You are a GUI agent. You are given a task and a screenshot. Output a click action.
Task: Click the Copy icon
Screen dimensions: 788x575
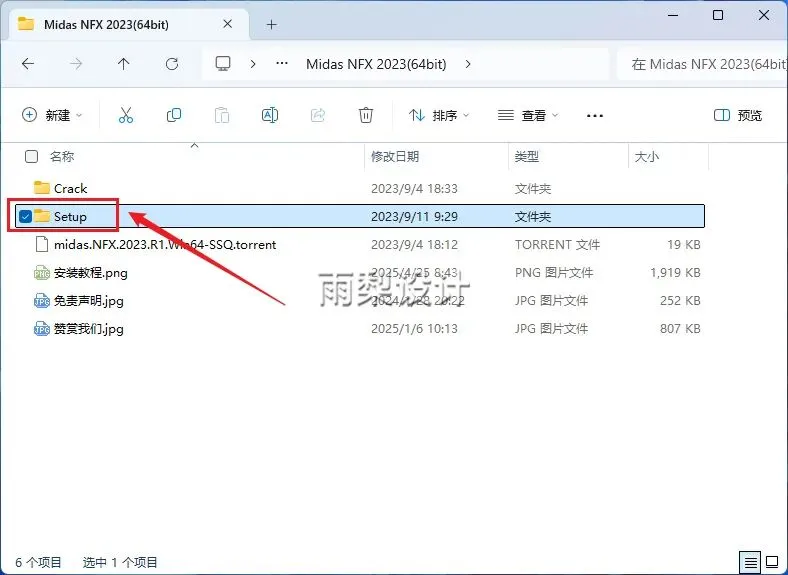[174, 116]
